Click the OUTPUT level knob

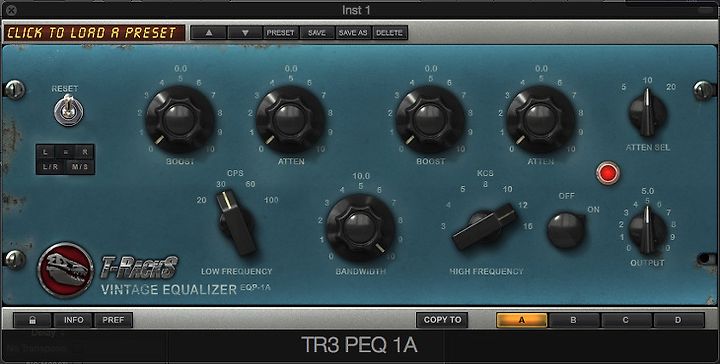coord(647,230)
